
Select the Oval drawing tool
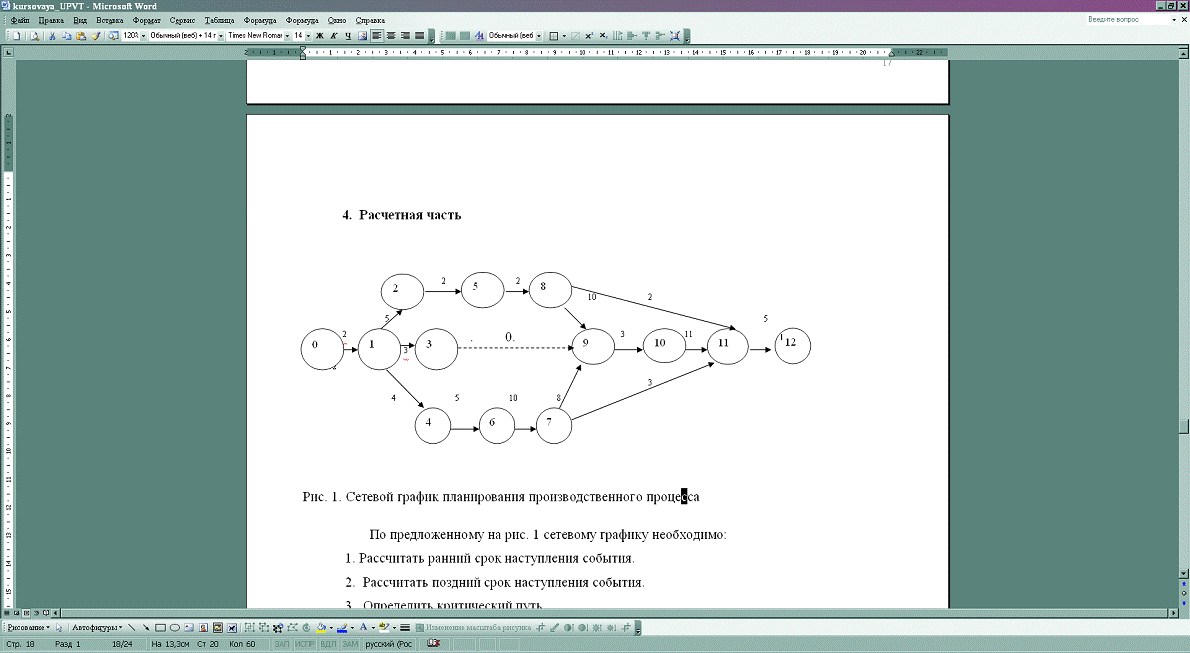[x=175, y=628]
